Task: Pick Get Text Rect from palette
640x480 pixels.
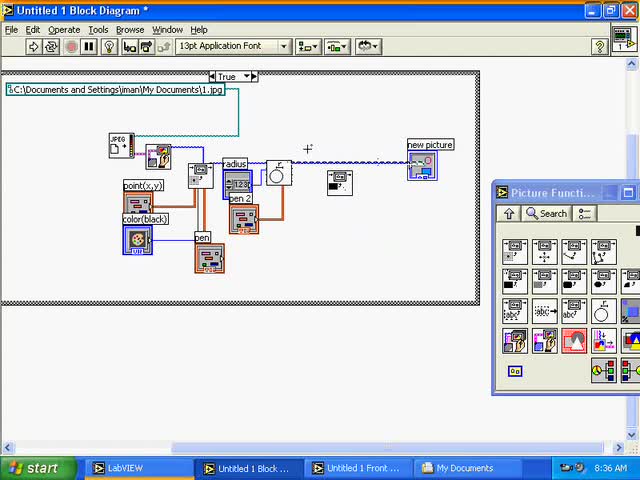Action: tap(544, 311)
